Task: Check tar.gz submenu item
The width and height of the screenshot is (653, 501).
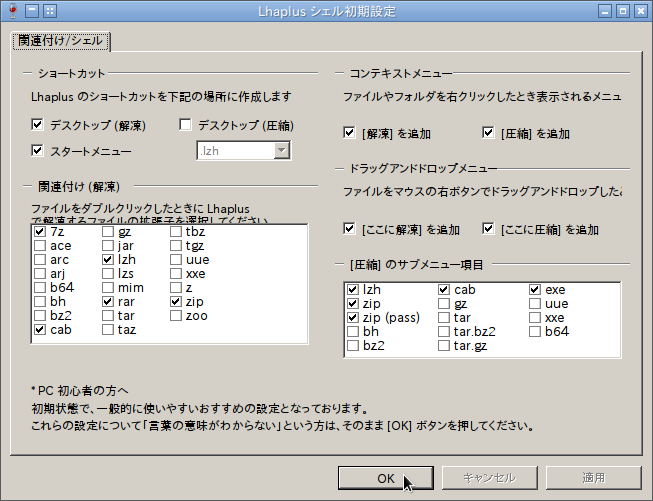Action: point(444,345)
